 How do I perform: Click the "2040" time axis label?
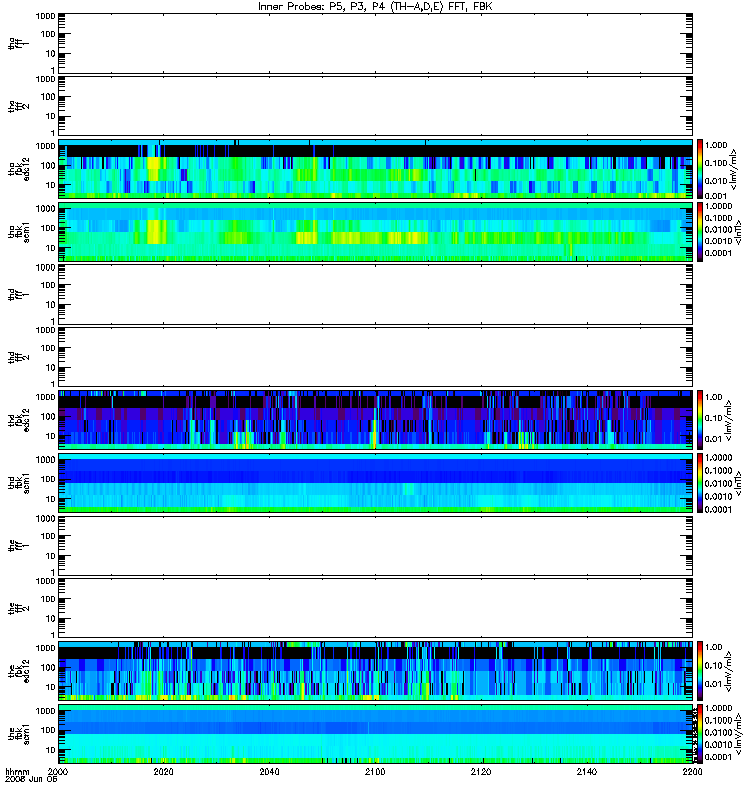point(269,771)
